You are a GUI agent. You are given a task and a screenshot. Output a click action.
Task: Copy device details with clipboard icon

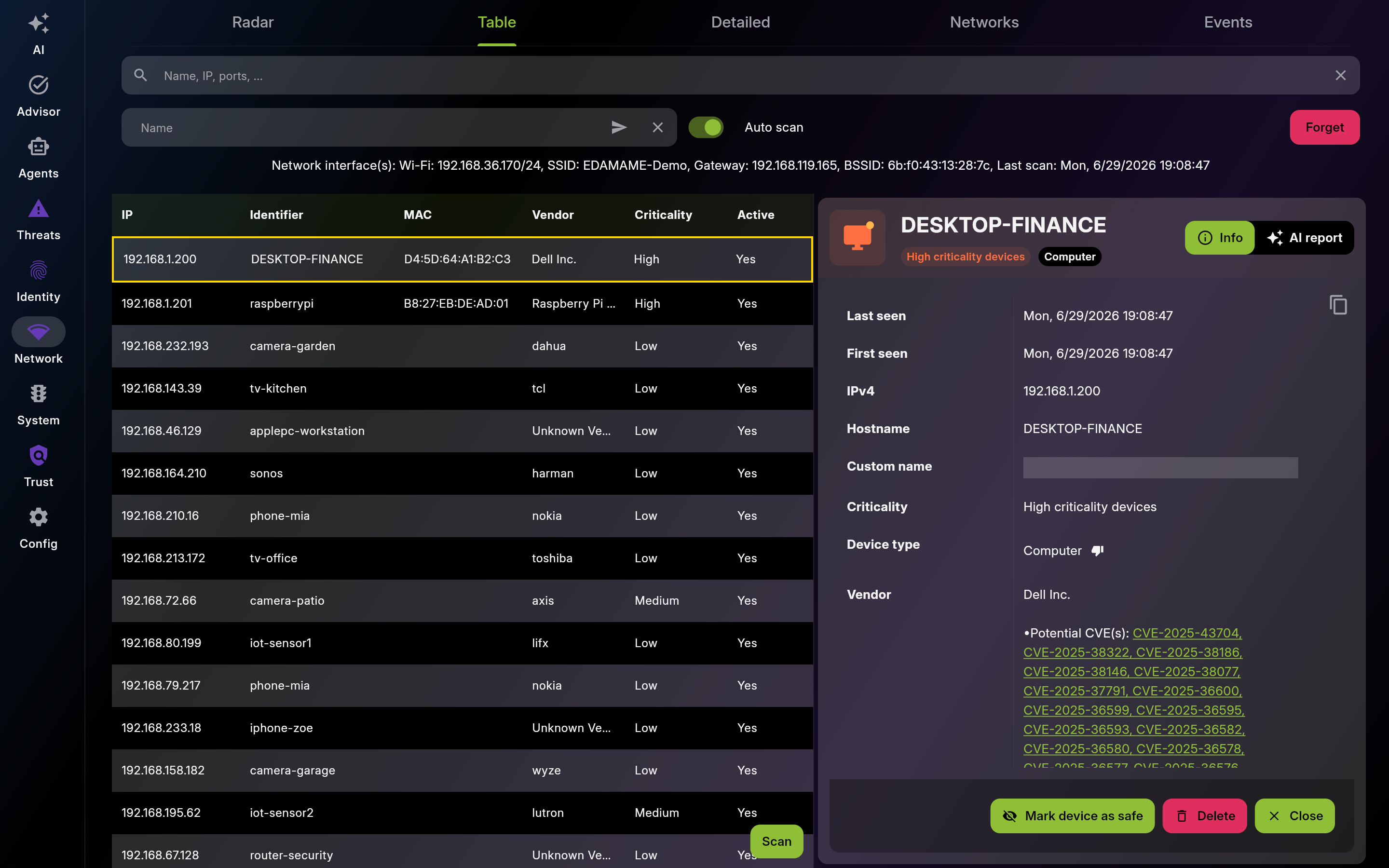pos(1338,305)
